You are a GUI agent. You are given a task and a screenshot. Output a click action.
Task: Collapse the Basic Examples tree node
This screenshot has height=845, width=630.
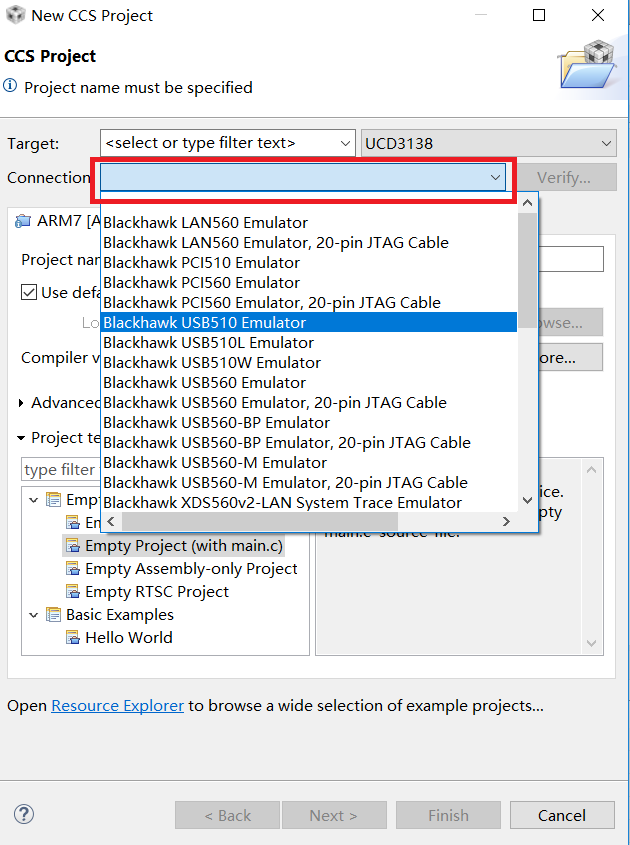34,615
